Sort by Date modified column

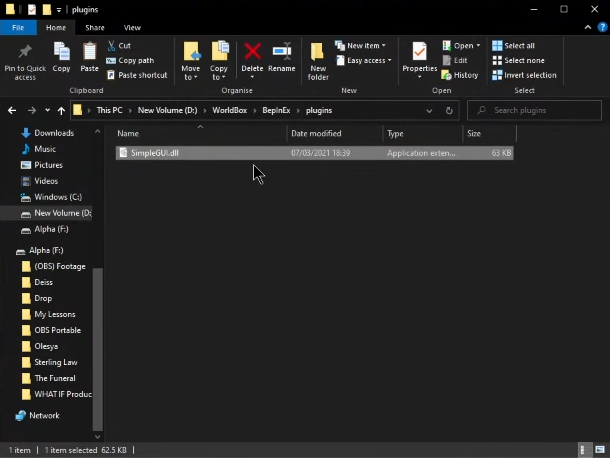point(335,133)
